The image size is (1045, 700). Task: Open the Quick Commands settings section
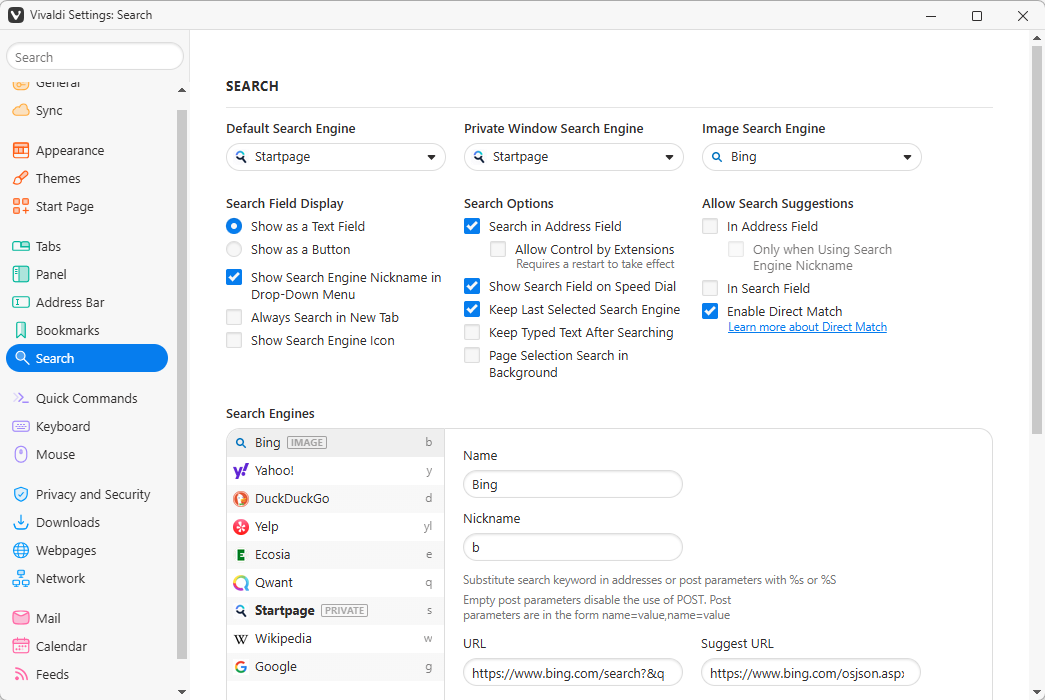click(x=86, y=398)
